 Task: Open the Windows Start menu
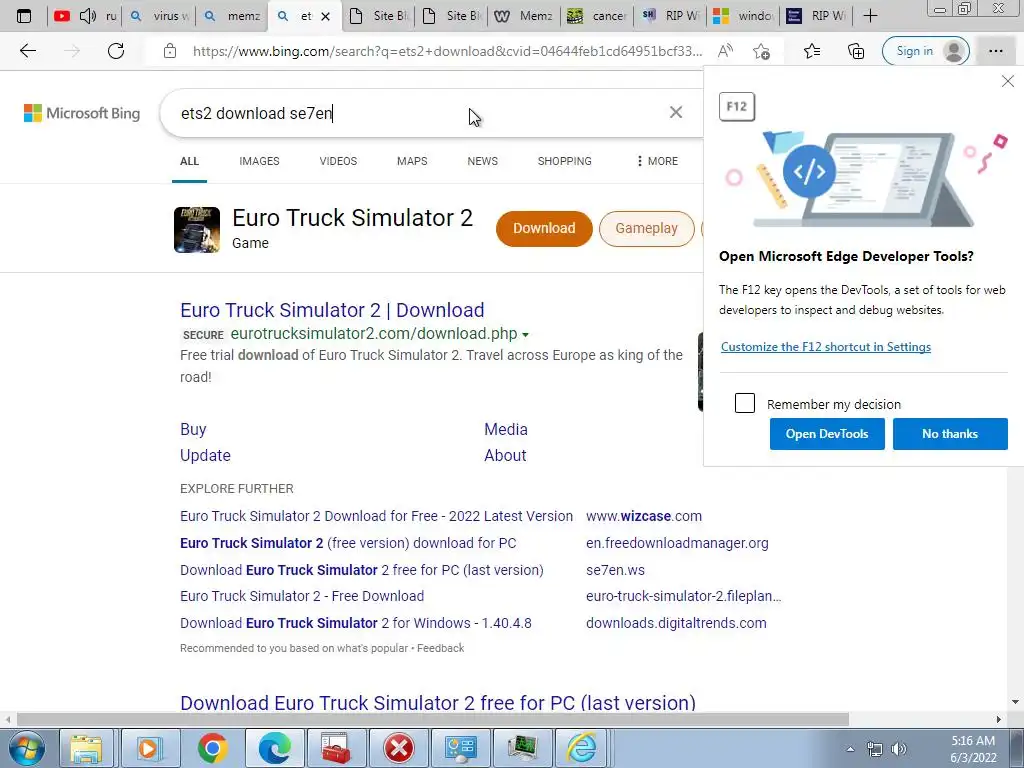click(26, 748)
